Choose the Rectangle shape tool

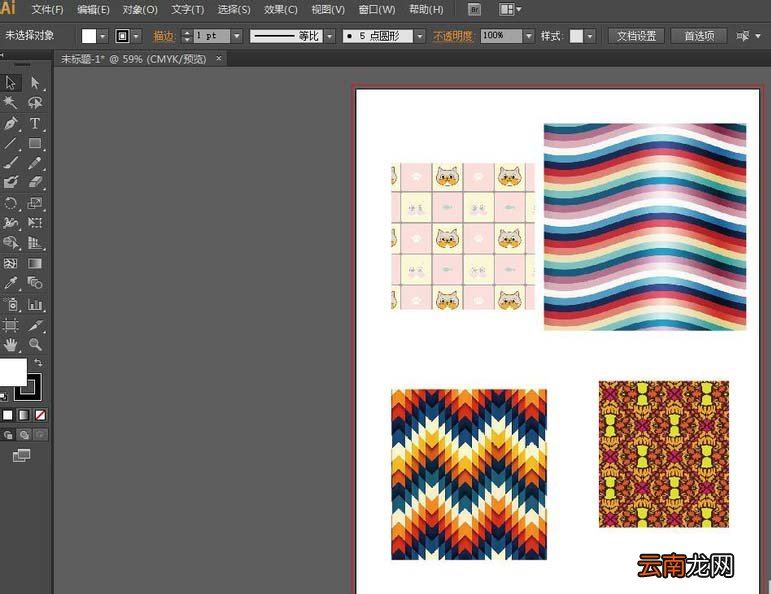tap(34, 143)
